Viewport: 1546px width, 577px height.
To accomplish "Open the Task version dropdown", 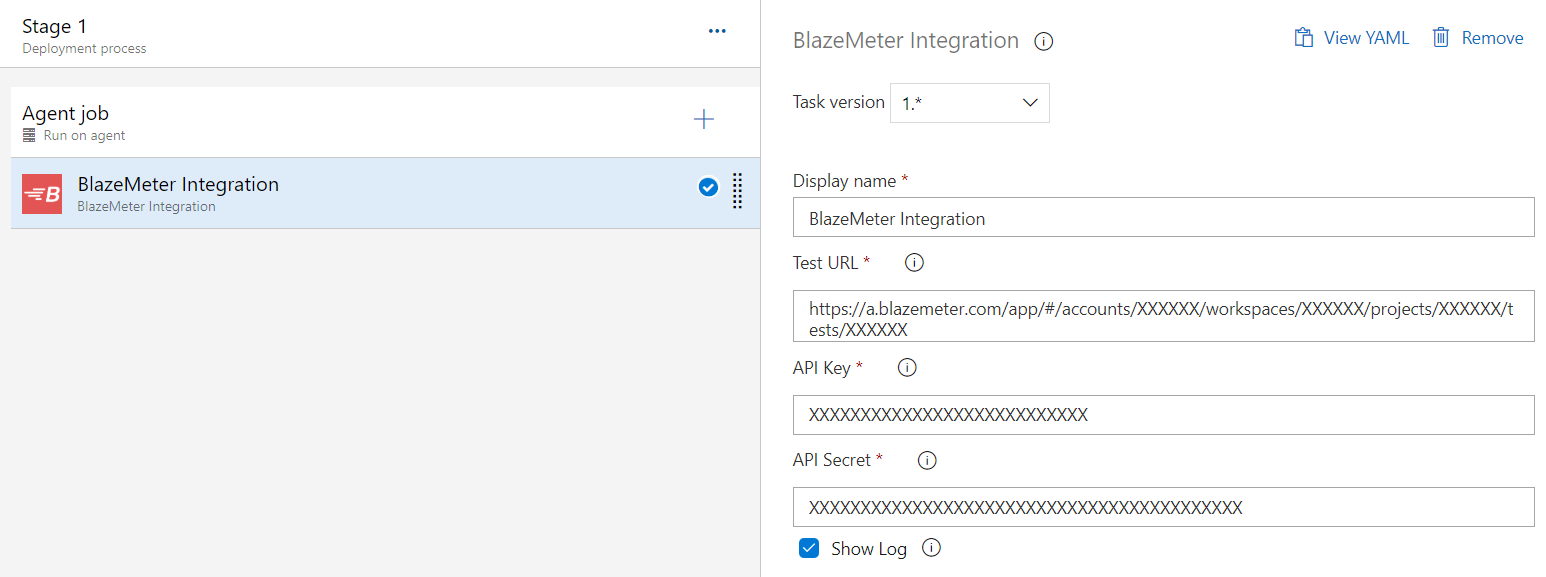I will coord(970,103).
